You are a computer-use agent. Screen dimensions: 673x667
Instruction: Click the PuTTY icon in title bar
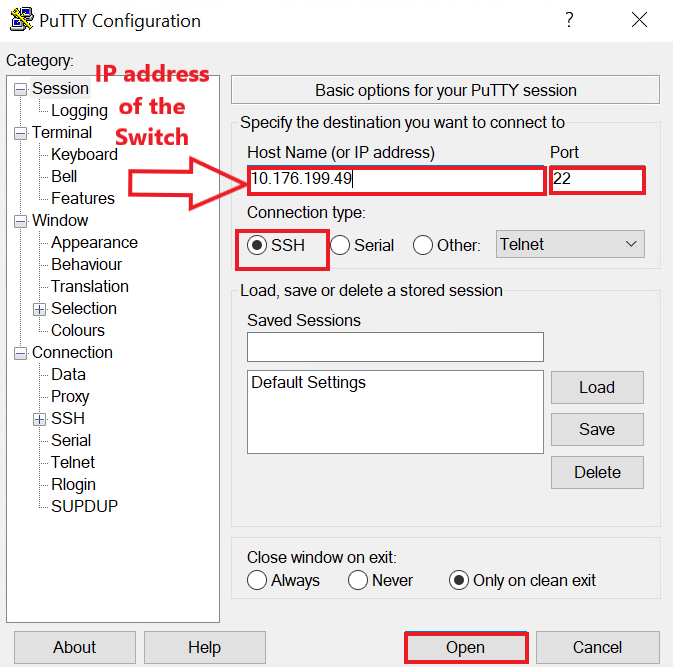21,20
